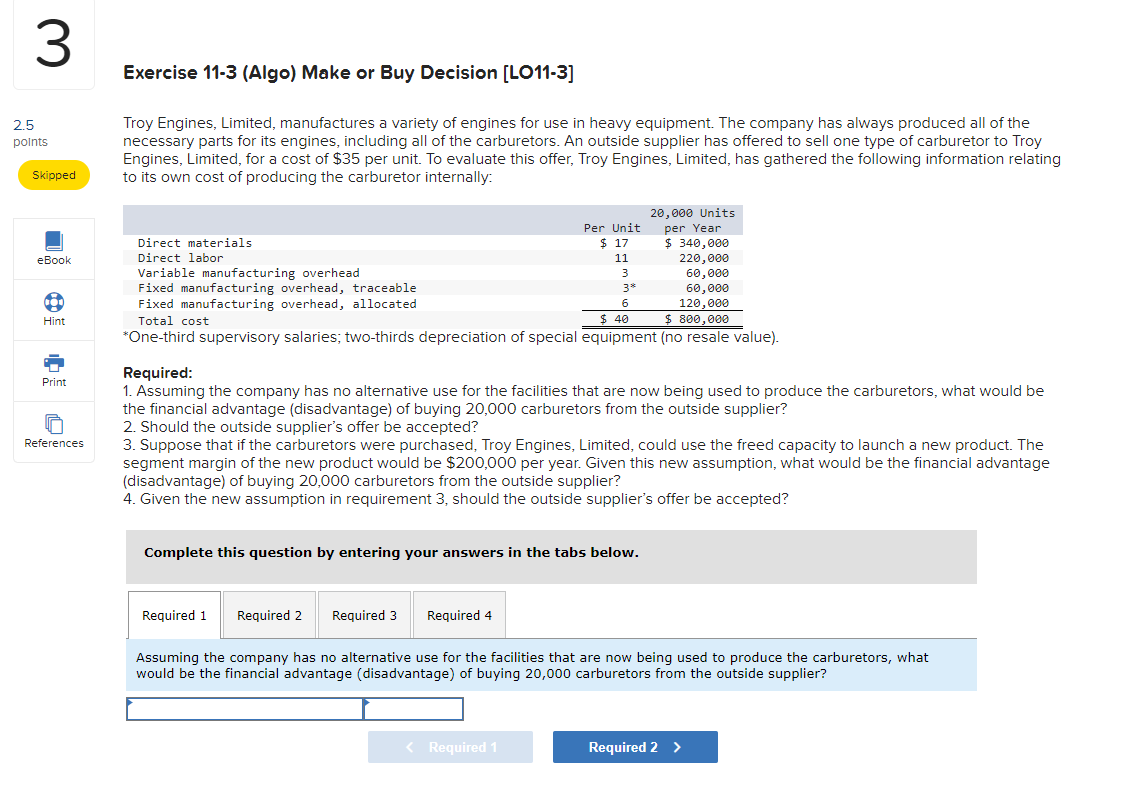
Task: Switch to the Required 3 tab
Action: (x=364, y=615)
